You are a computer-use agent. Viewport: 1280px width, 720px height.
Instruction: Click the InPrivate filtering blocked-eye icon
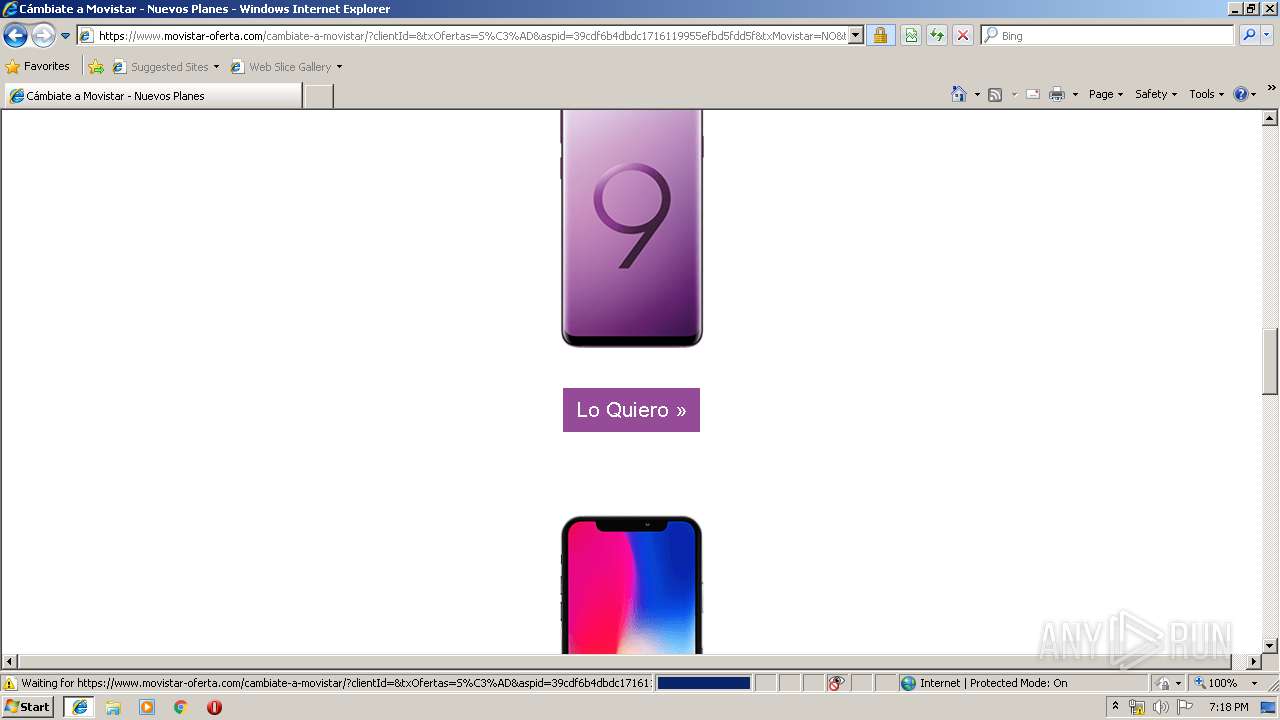click(837, 683)
